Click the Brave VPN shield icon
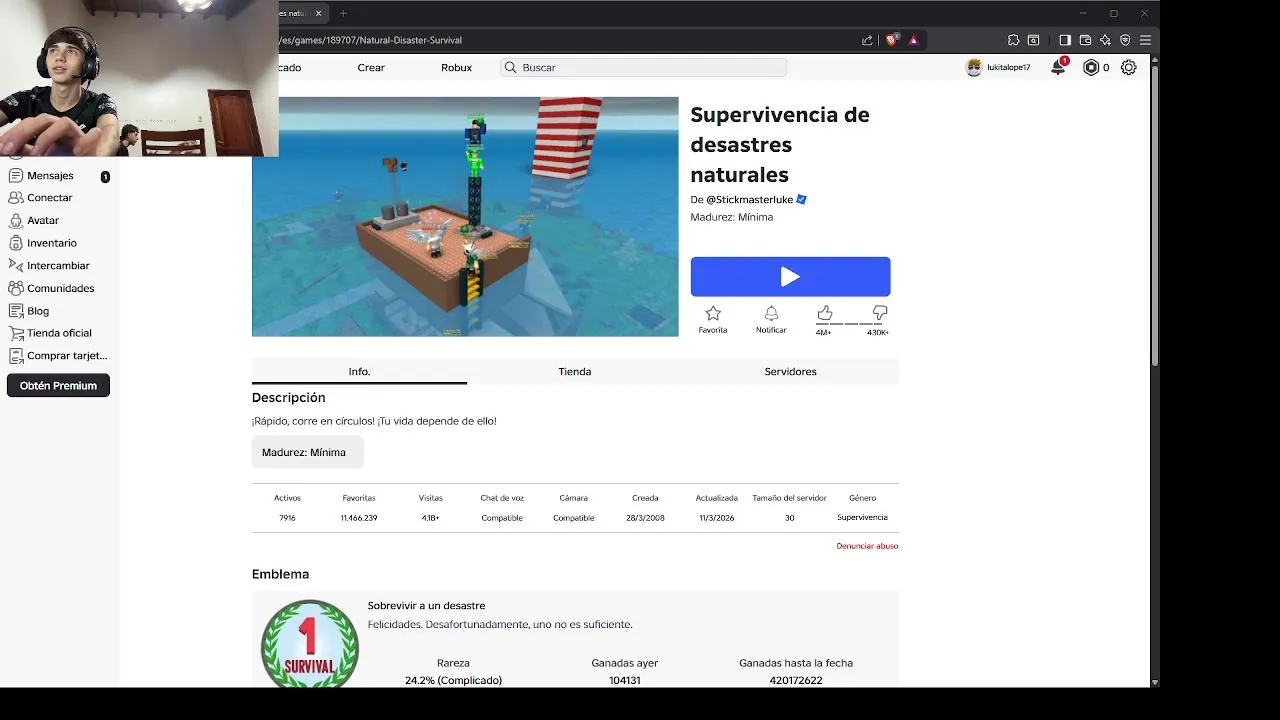The image size is (1280, 720). (1125, 40)
